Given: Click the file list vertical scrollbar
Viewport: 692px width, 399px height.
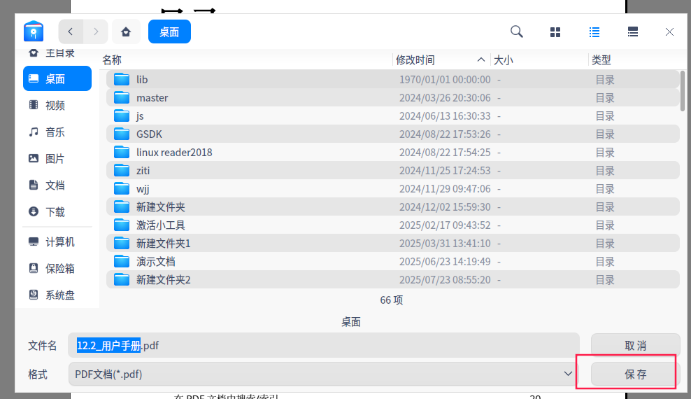Looking at the screenshot, I should [x=683, y=91].
